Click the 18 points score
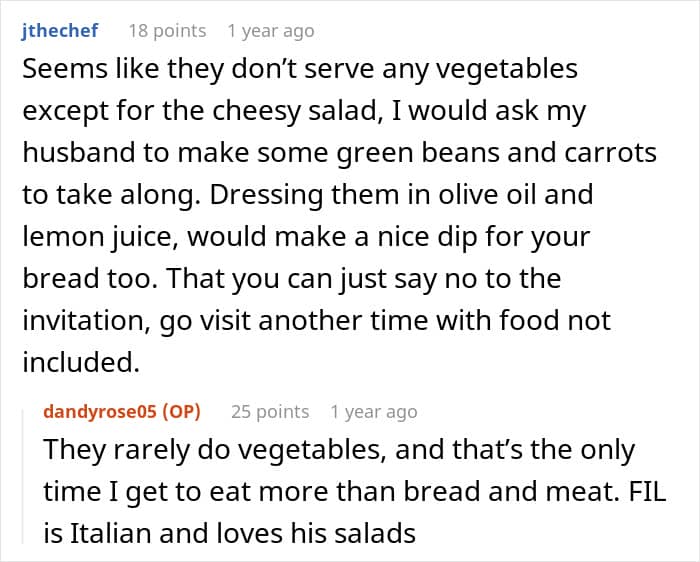This screenshot has width=700, height=562. coord(167,31)
